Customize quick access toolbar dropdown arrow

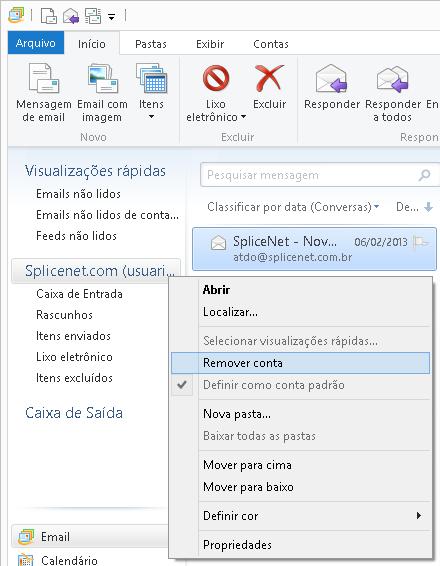(112, 17)
